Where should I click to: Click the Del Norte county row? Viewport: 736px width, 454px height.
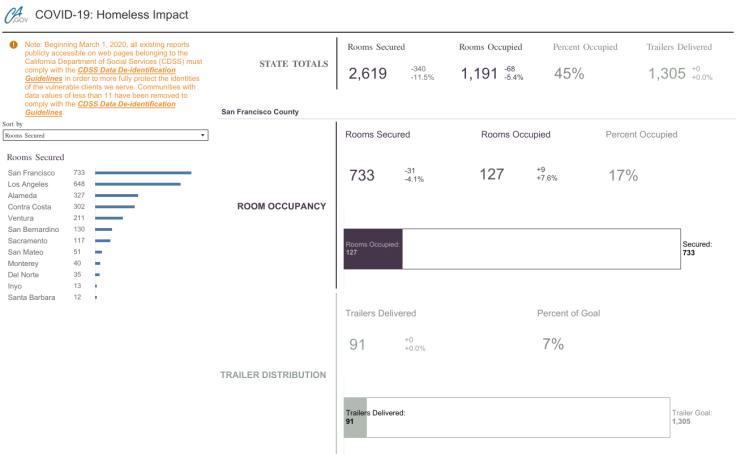point(23,274)
